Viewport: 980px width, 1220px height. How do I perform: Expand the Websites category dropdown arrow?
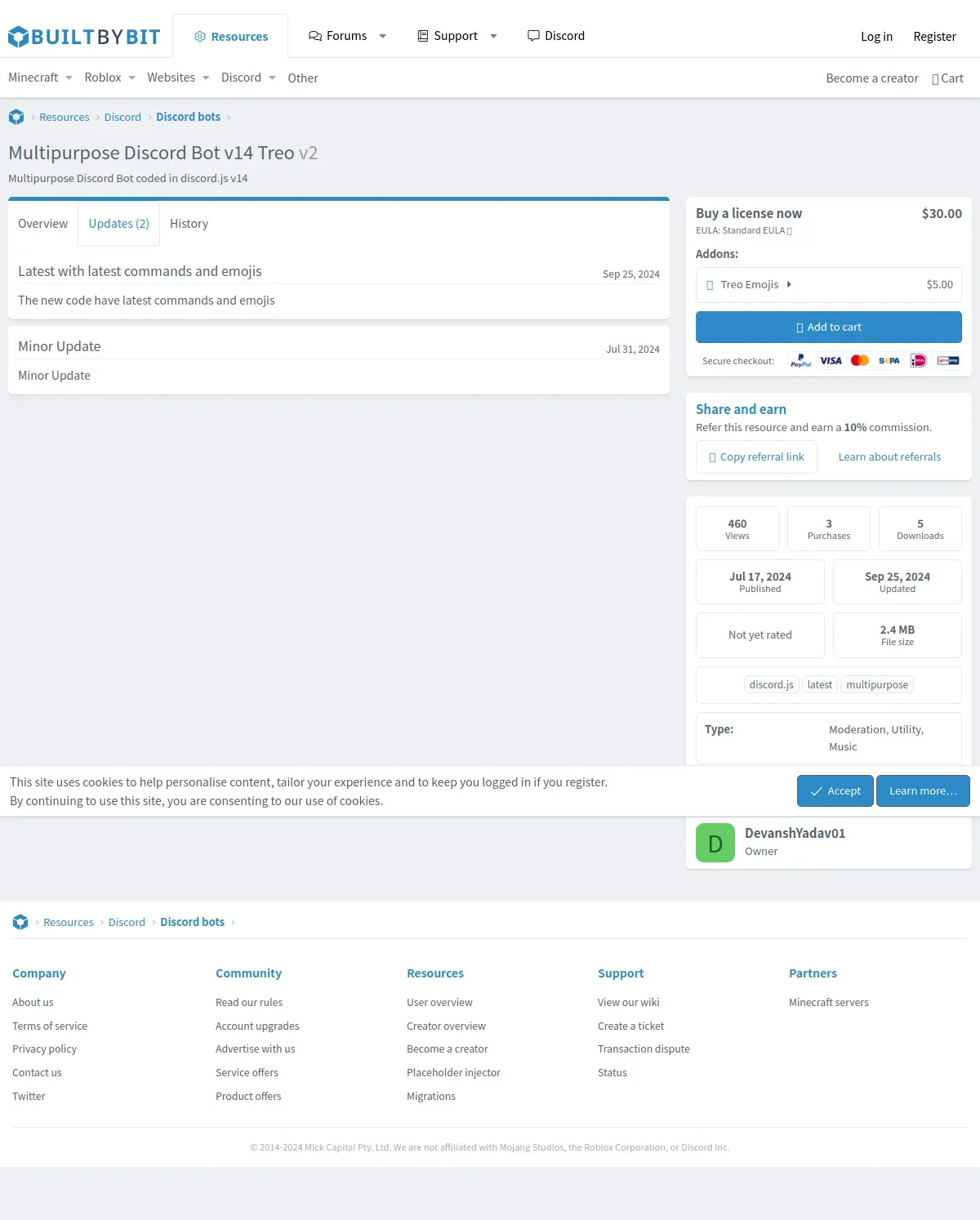[206, 78]
